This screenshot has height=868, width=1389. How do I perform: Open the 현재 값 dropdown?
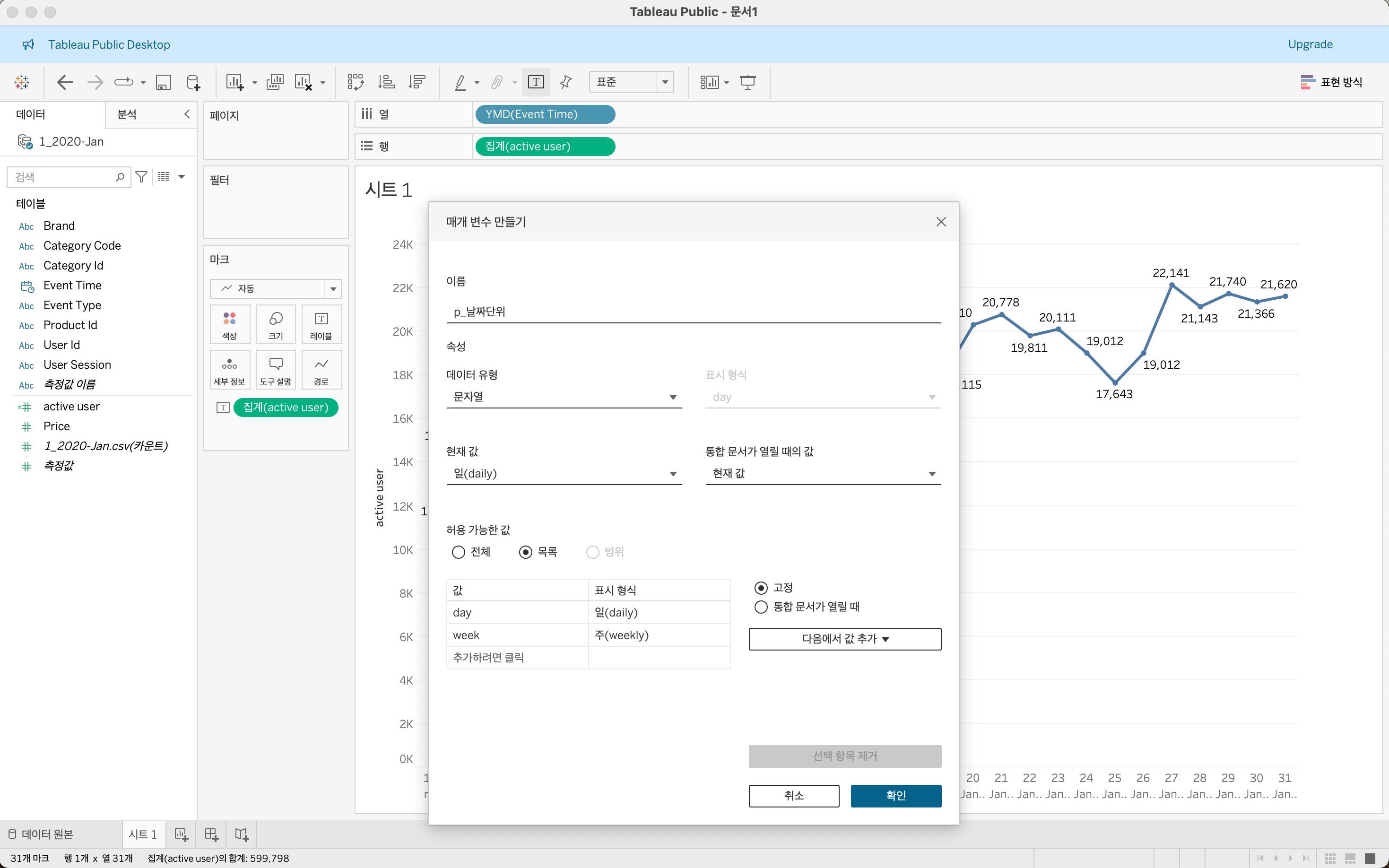coord(564,474)
